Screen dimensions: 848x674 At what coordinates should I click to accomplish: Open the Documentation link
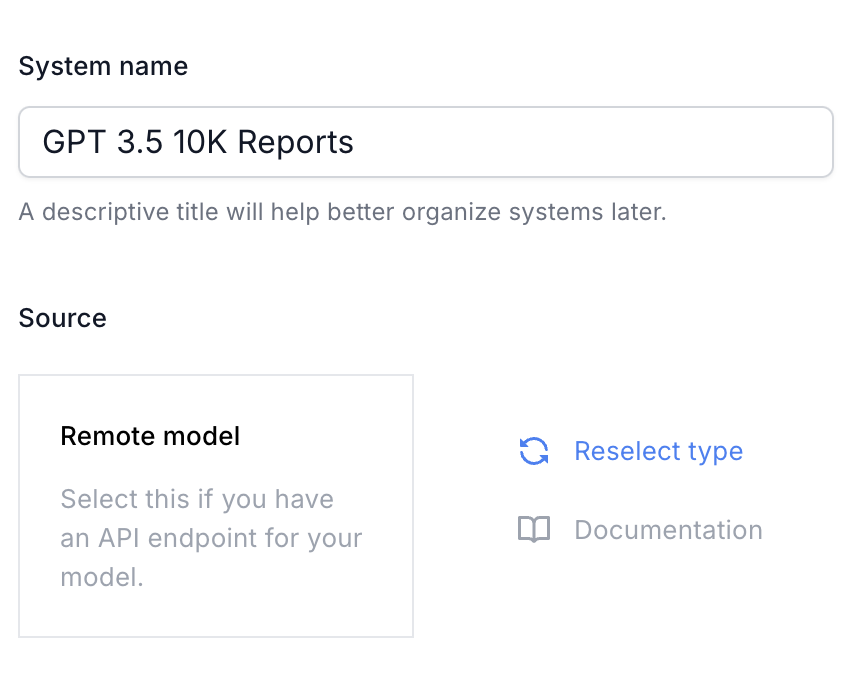(x=668, y=530)
